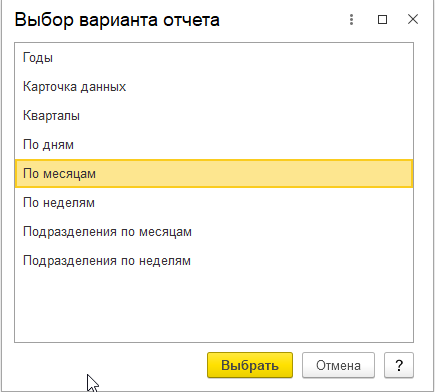Cancel using the Отмена button

338,365
